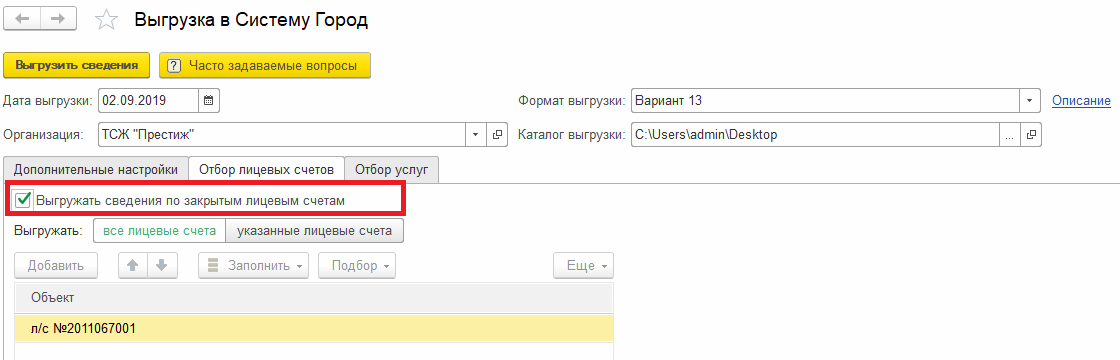Click the Организация input field

[x=282, y=134]
